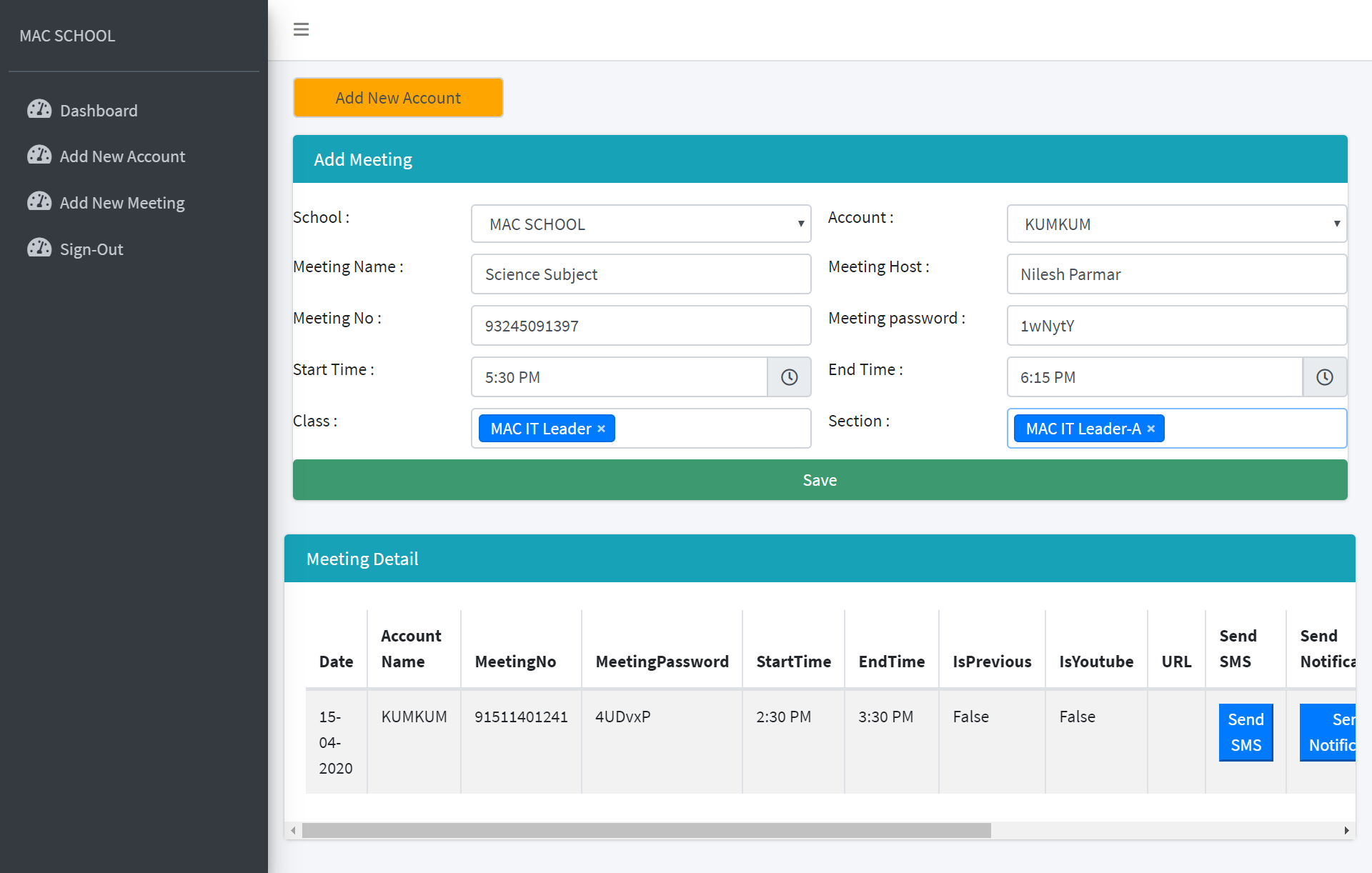Click the Send SMS button in table
This screenshot has width=1372, height=873.
tap(1246, 732)
